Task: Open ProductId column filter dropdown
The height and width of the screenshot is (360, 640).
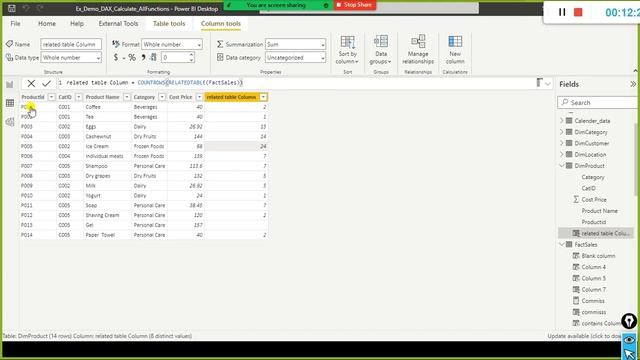Action: click(51, 97)
